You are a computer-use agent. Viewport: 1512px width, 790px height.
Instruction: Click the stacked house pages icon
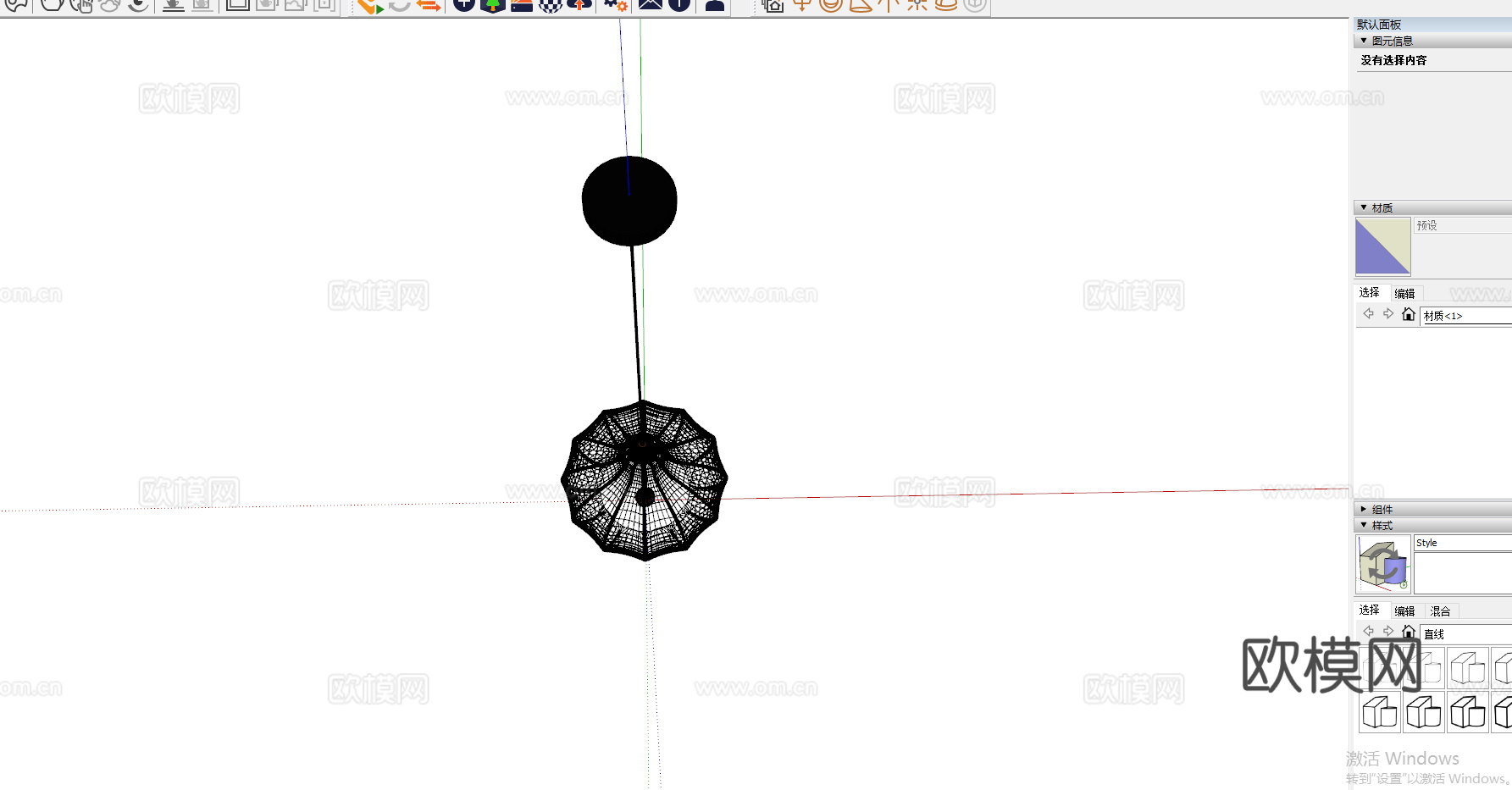coord(773,4)
